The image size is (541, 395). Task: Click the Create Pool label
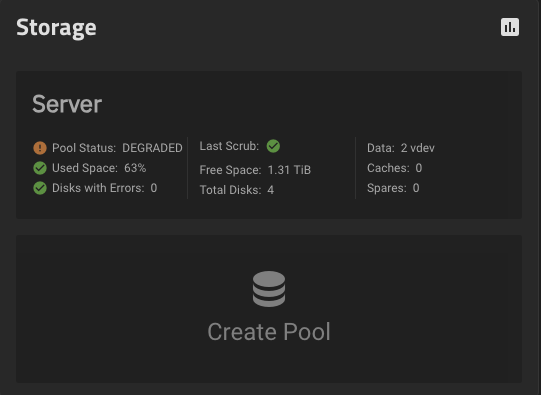click(x=269, y=332)
